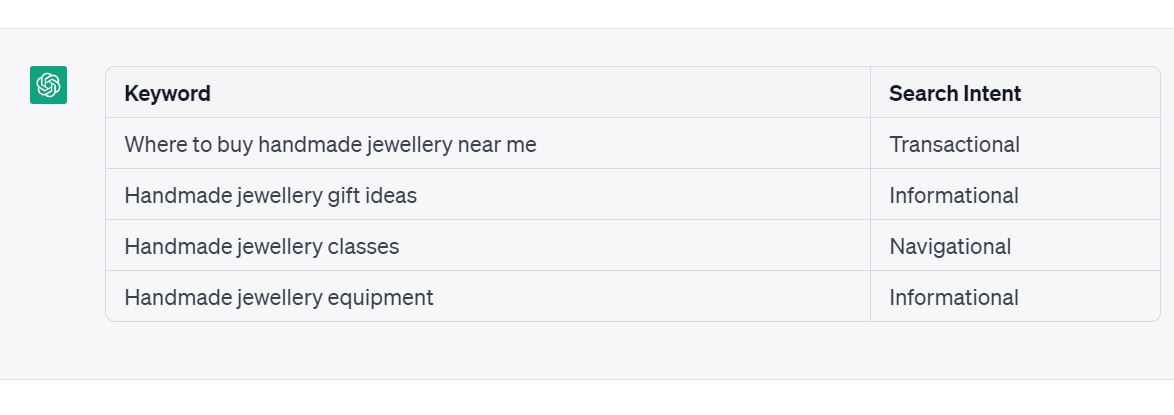Click Informational intent beside gift ideas
1174x415 pixels.
[x=1015, y=195]
